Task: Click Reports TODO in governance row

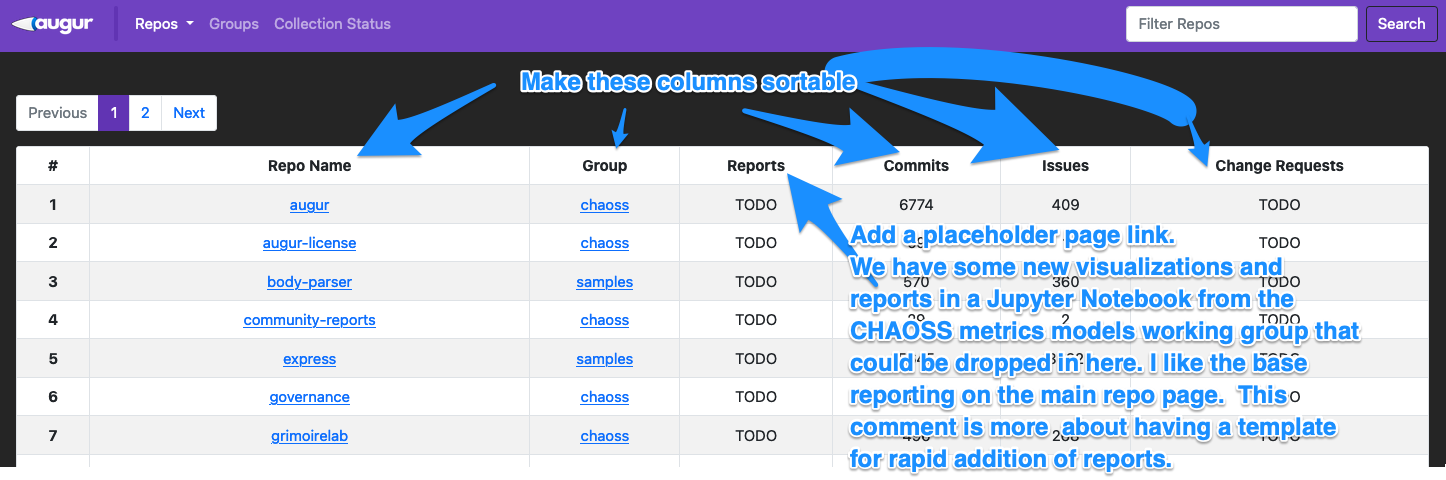Action: click(x=756, y=397)
